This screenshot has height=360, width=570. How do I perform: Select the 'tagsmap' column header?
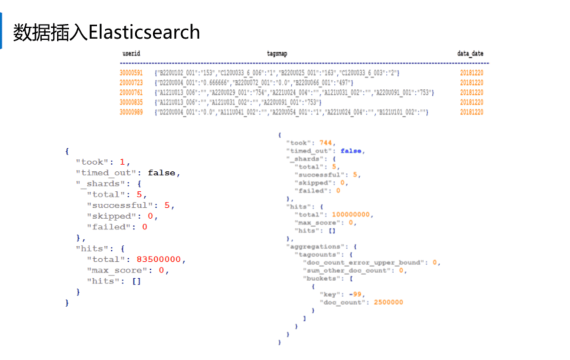(x=277, y=53)
